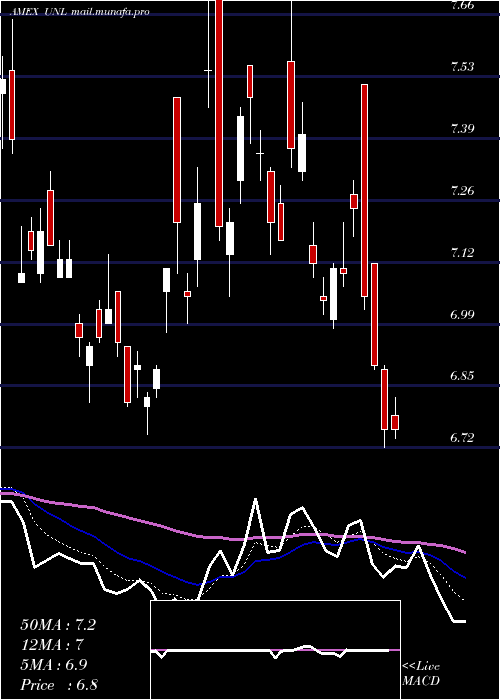Click the 6.72 price axis label
Viewport: 500px width, 700px height.
(462, 438)
